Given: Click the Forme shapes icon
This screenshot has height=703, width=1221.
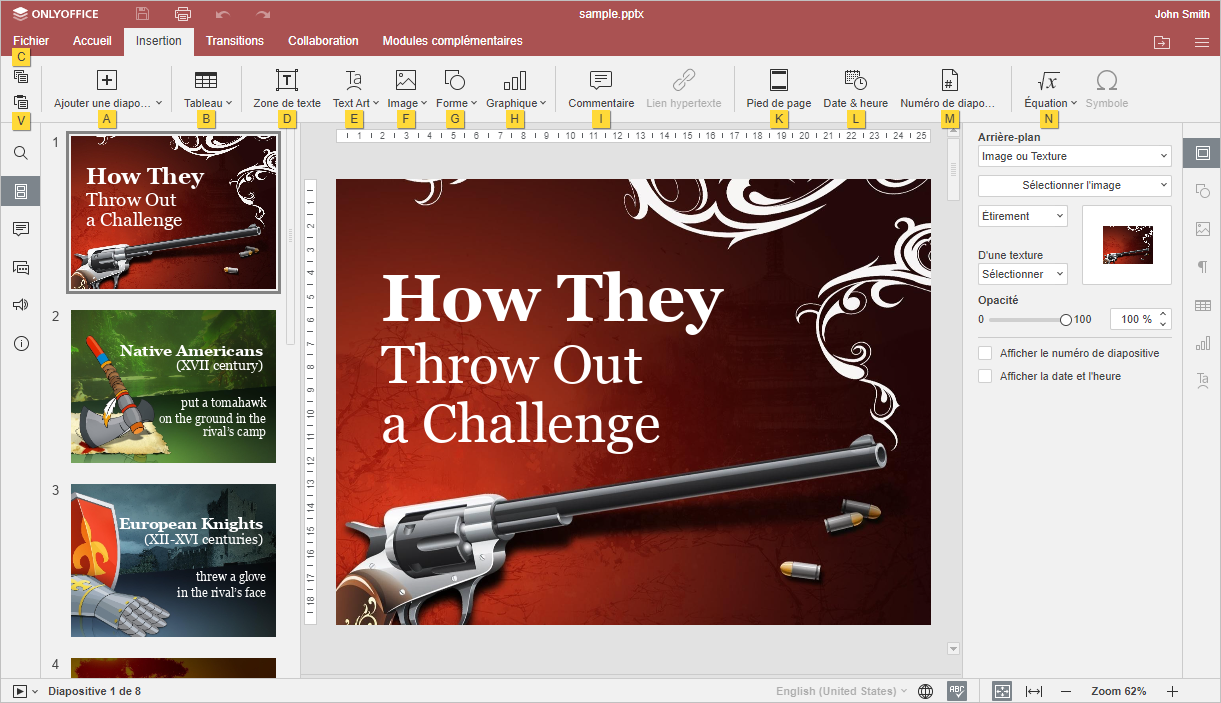Looking at the screenshot, I should coord(454,81).
